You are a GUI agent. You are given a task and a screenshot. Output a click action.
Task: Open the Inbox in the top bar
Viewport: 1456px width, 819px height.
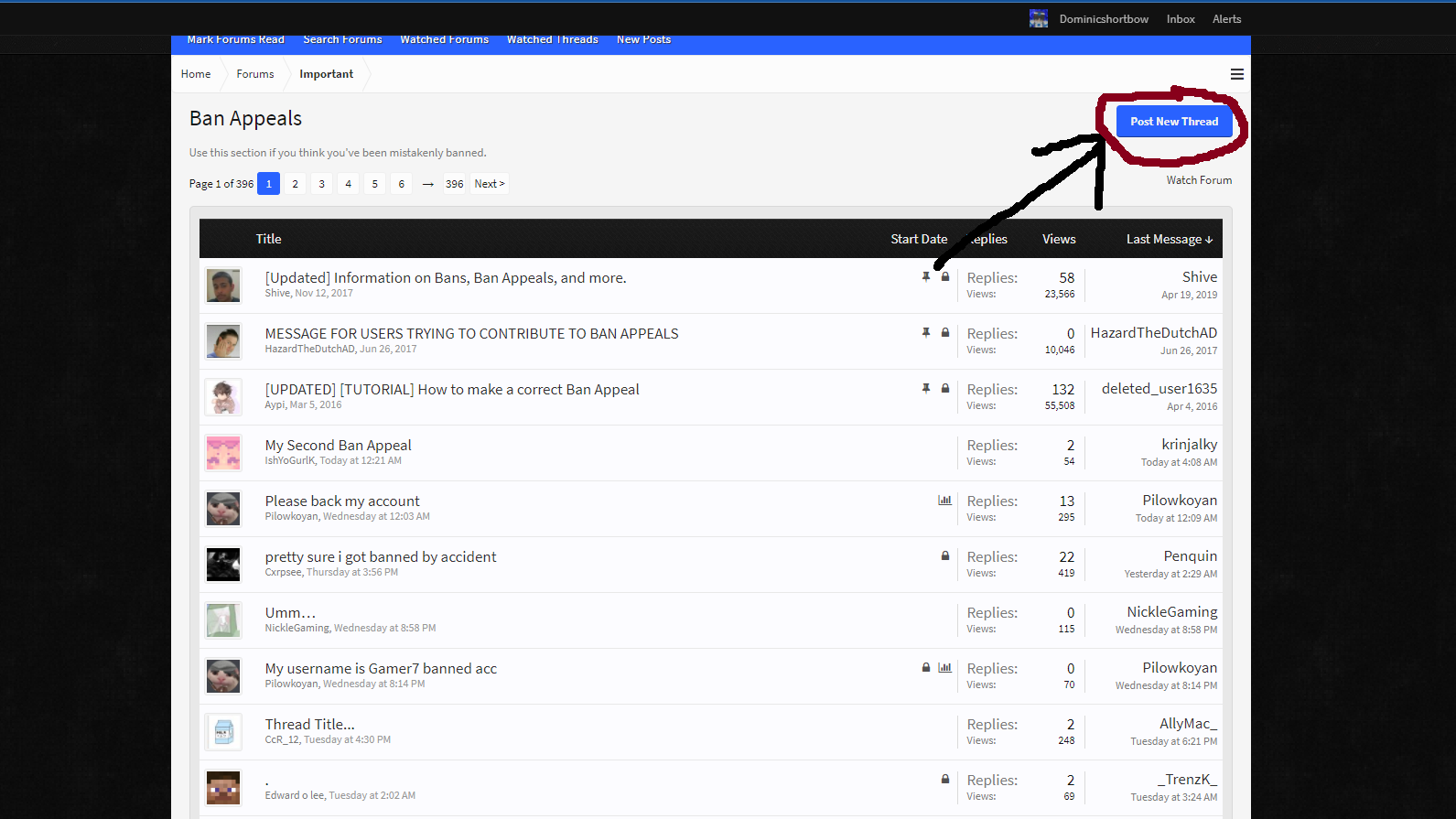tap(1181, 19)
